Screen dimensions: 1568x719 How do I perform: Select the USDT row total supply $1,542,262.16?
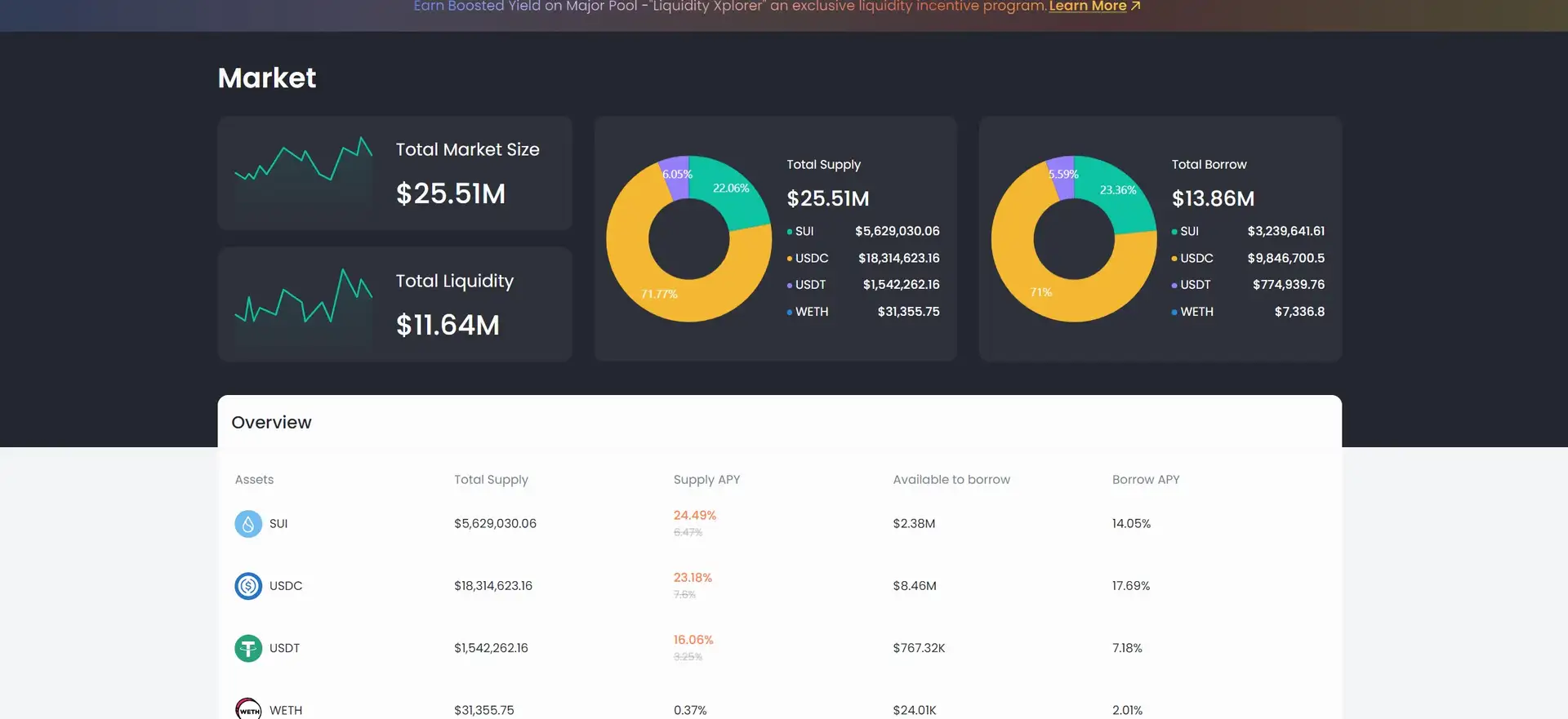(491, 648)
